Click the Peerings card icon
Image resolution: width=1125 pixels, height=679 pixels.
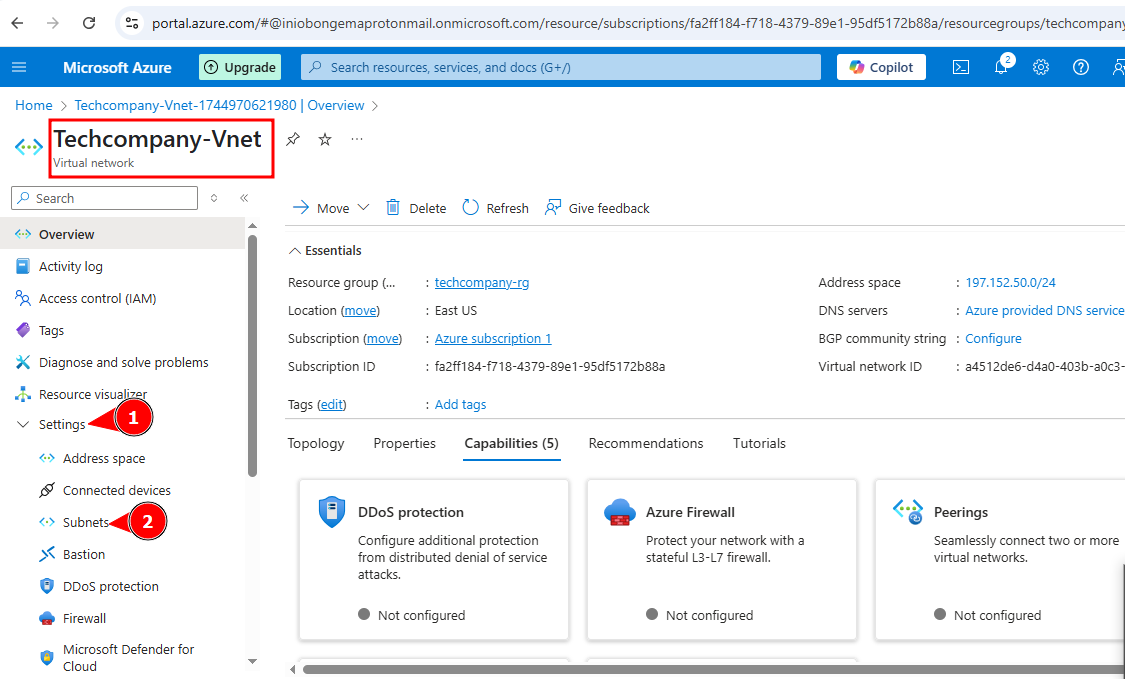(x=908, y=512)
